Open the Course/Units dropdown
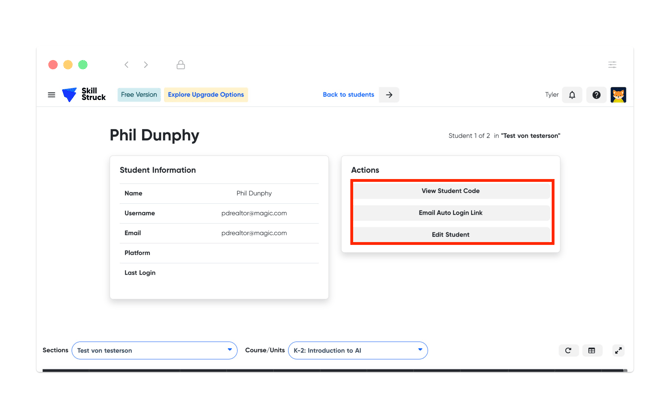The width and height of the screenshot is (670, 418). pos(358,351)
